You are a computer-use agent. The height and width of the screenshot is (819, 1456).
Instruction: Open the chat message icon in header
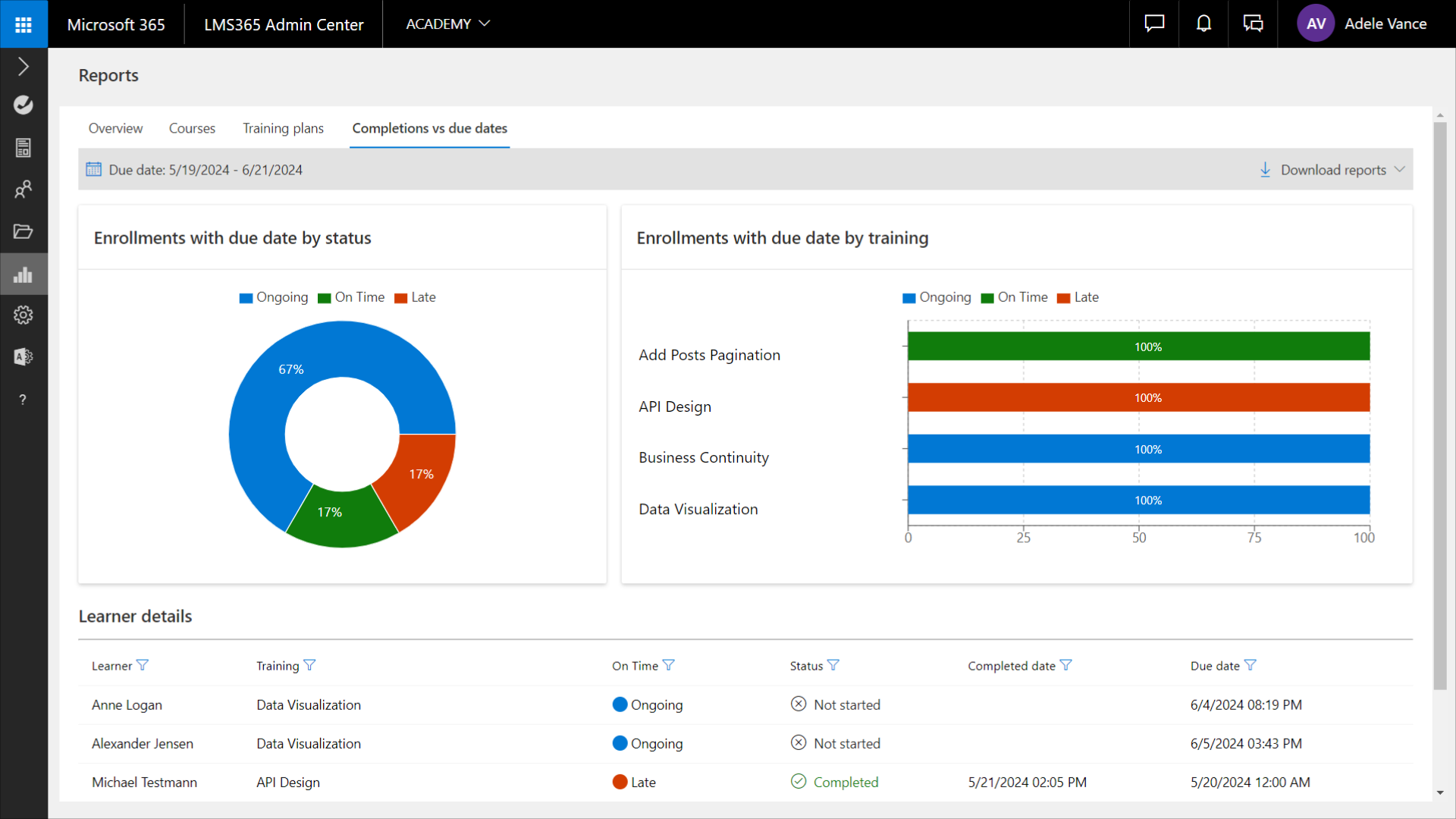click(x=1154, y=24)
